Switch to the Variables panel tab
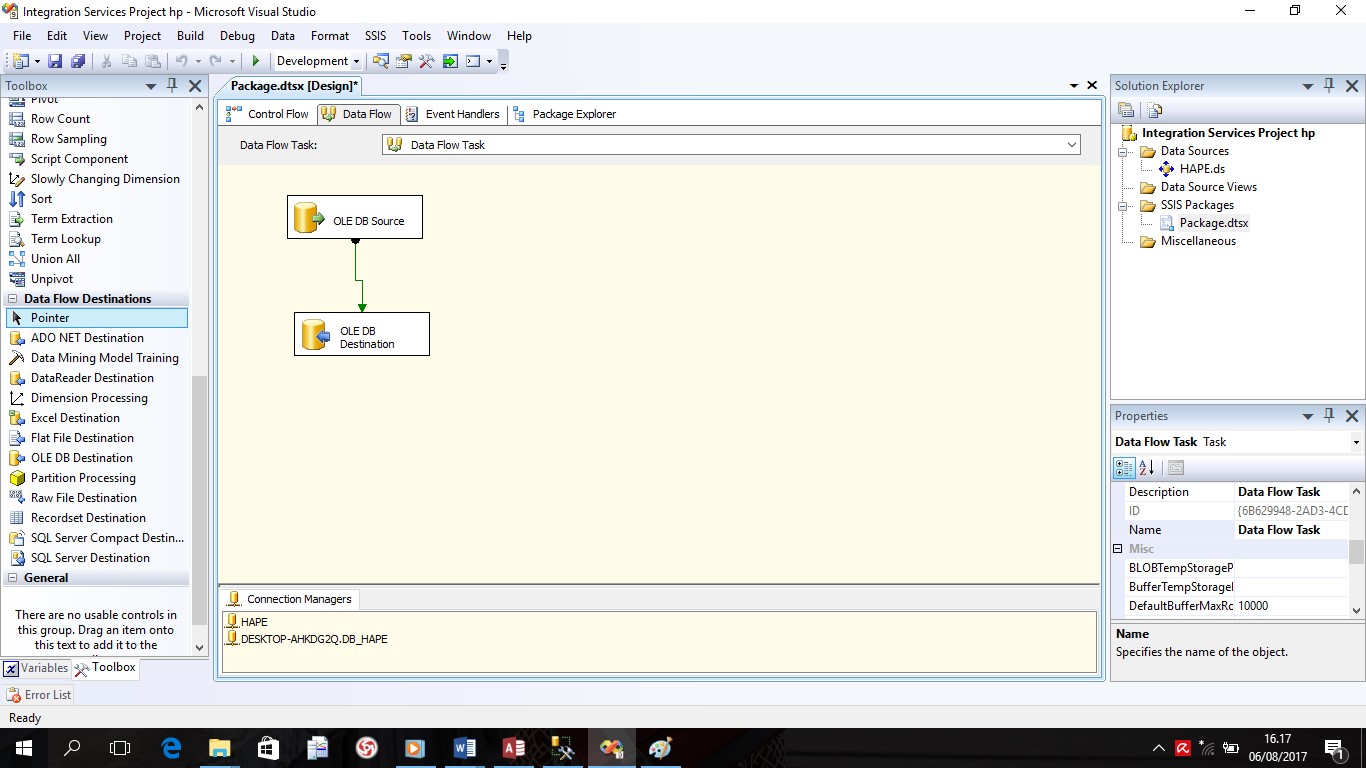Image resolution: width=1366 pixels, height=768 pixels. pos(36,668)
